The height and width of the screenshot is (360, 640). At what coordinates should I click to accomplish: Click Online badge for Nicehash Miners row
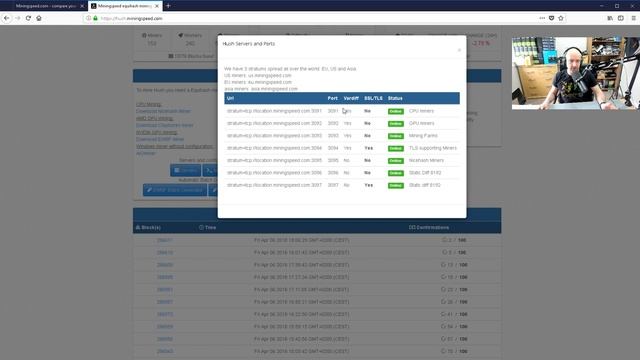pyautogui.click(x=396, y=161)
